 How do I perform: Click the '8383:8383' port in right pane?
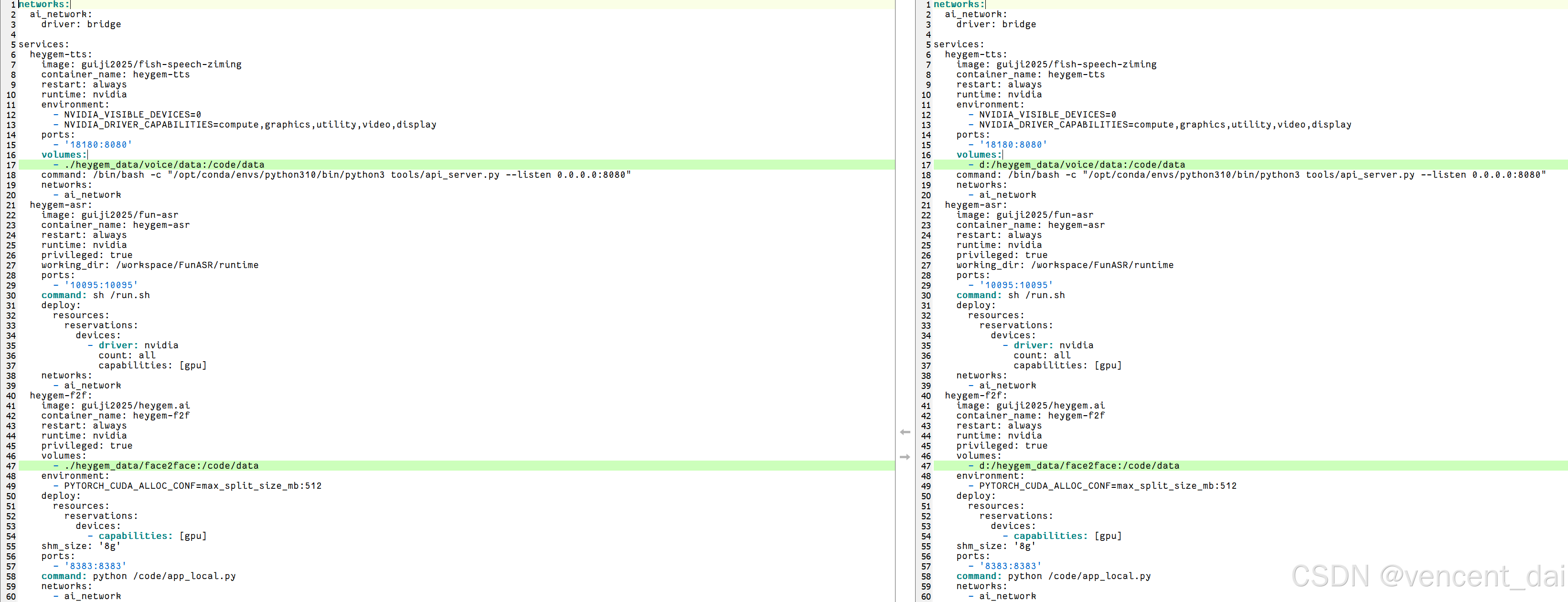1010,566
